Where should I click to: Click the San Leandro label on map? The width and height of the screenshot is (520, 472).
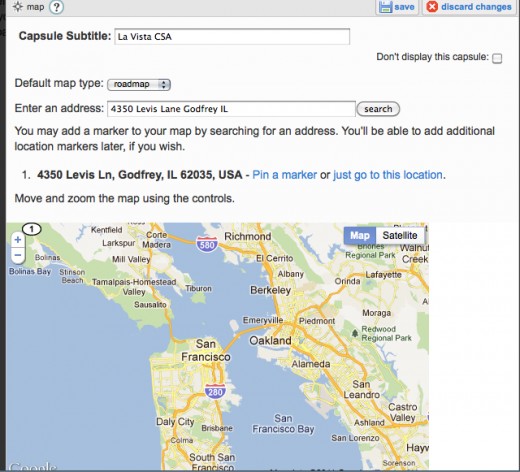click(361, 389)
